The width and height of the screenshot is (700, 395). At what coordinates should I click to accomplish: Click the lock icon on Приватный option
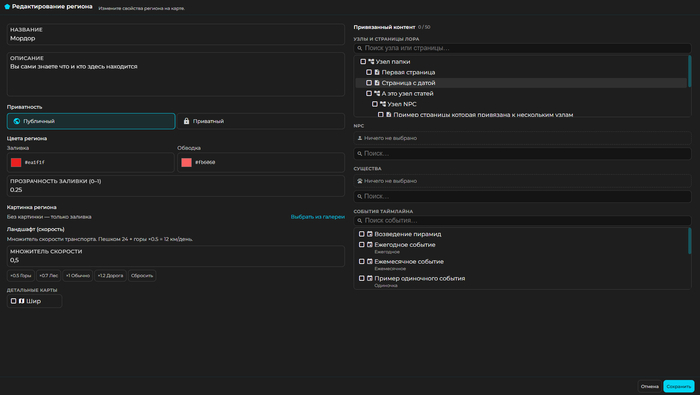pos(187,121)
